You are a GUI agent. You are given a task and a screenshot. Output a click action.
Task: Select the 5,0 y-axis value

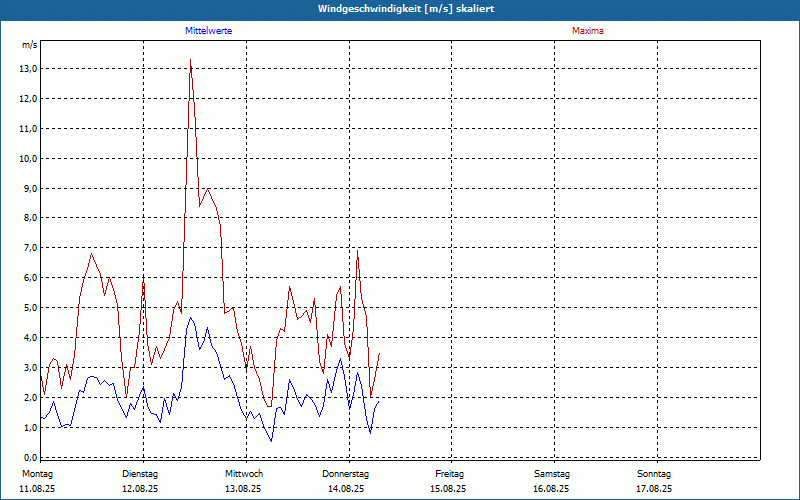click(x=30, y=308)
